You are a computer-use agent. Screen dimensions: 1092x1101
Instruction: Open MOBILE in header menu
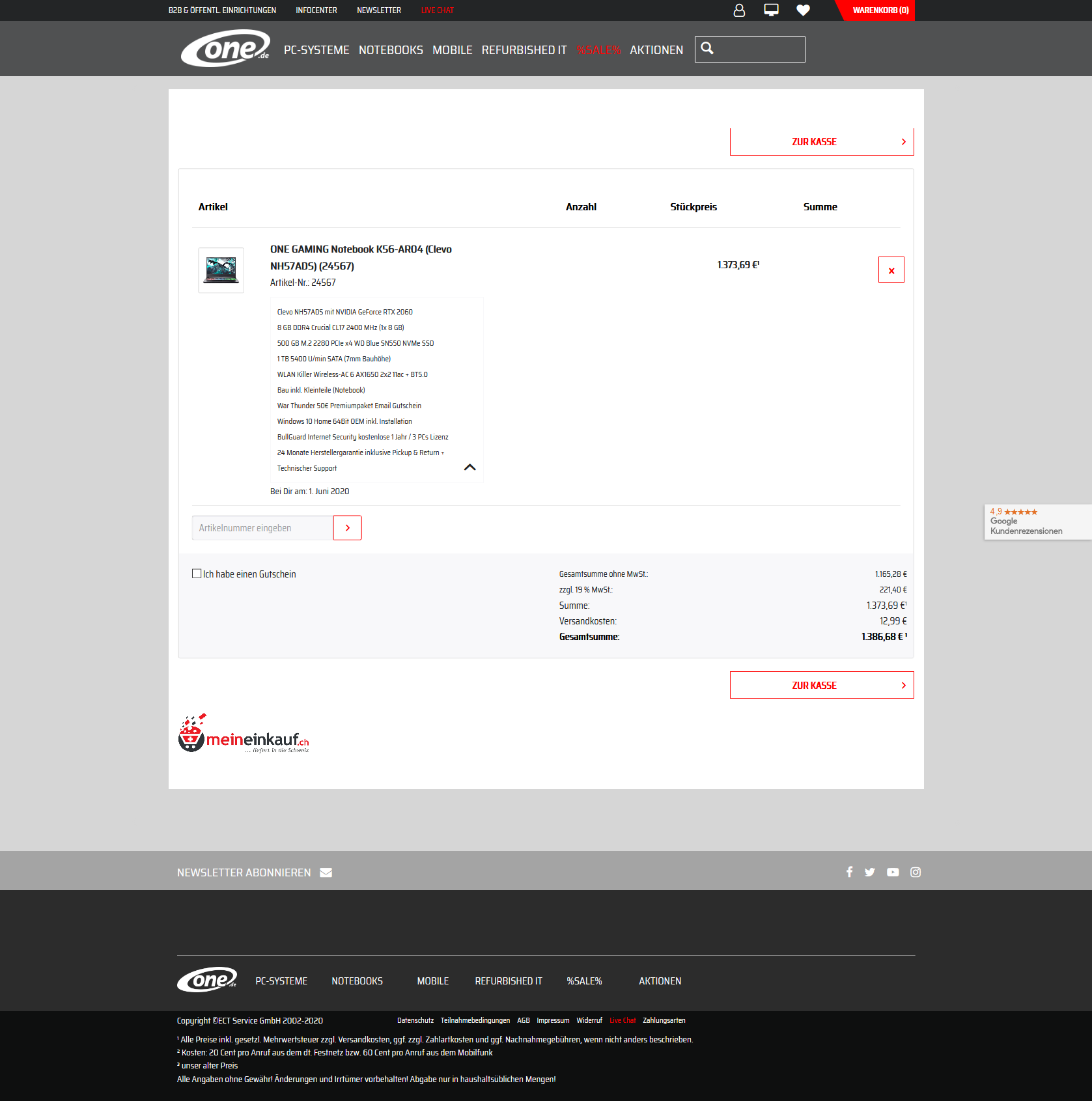(x=453, y=50)
